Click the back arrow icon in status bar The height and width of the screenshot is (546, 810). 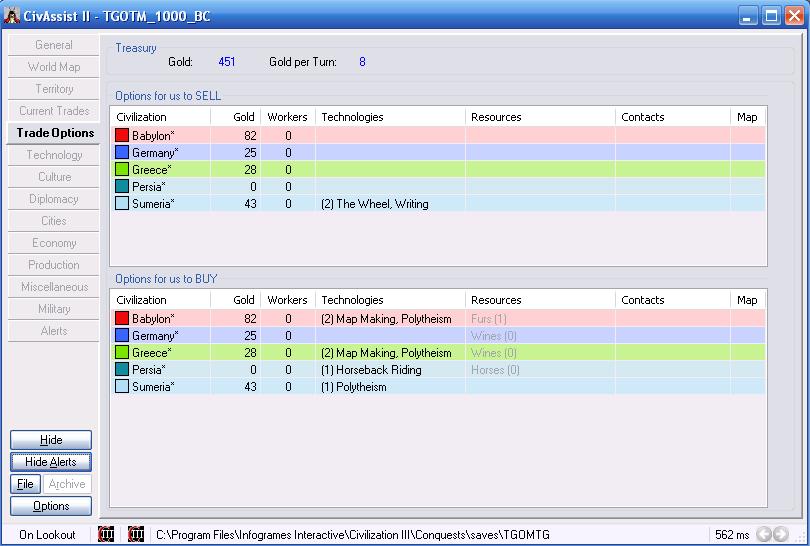click(x=764, y=534)
